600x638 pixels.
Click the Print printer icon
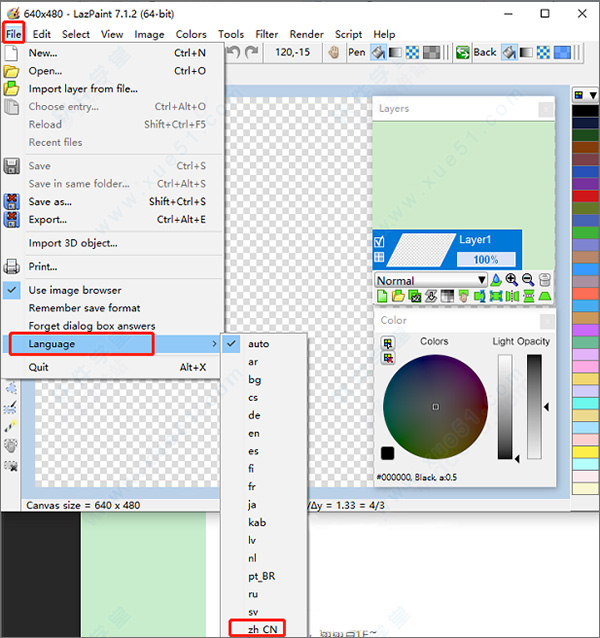click(x=11, y=267)
